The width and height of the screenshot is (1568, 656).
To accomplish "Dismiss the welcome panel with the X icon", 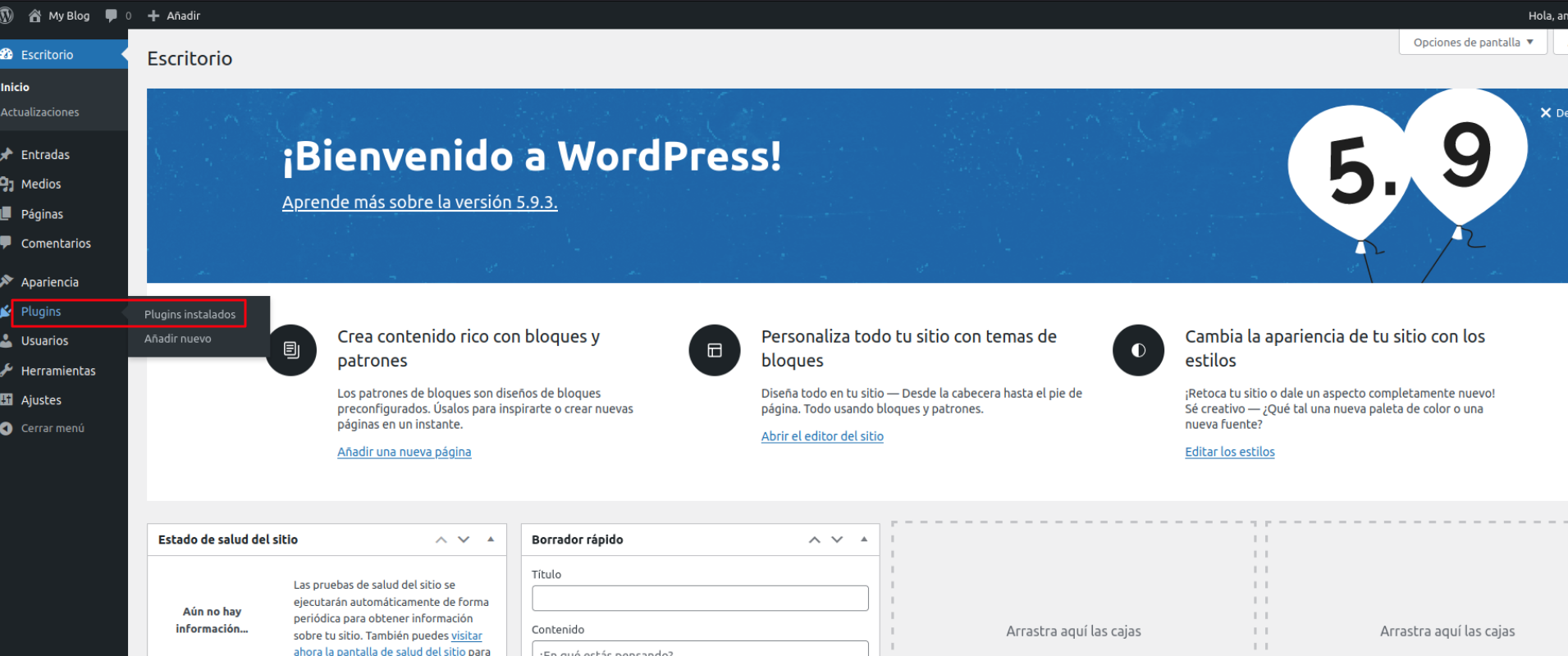I will (1546, 113).
